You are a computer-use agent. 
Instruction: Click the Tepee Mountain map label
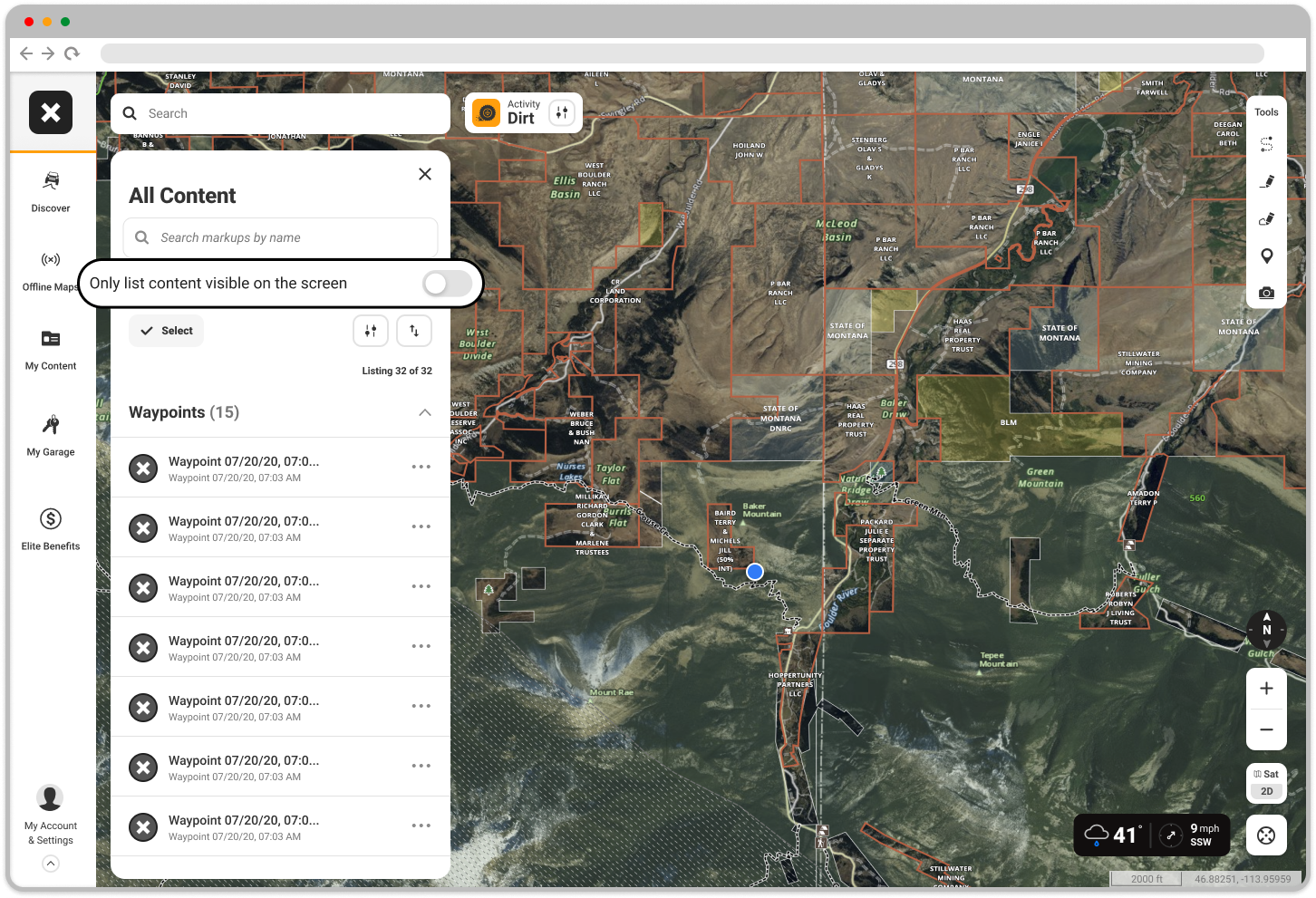coord(998,660)
